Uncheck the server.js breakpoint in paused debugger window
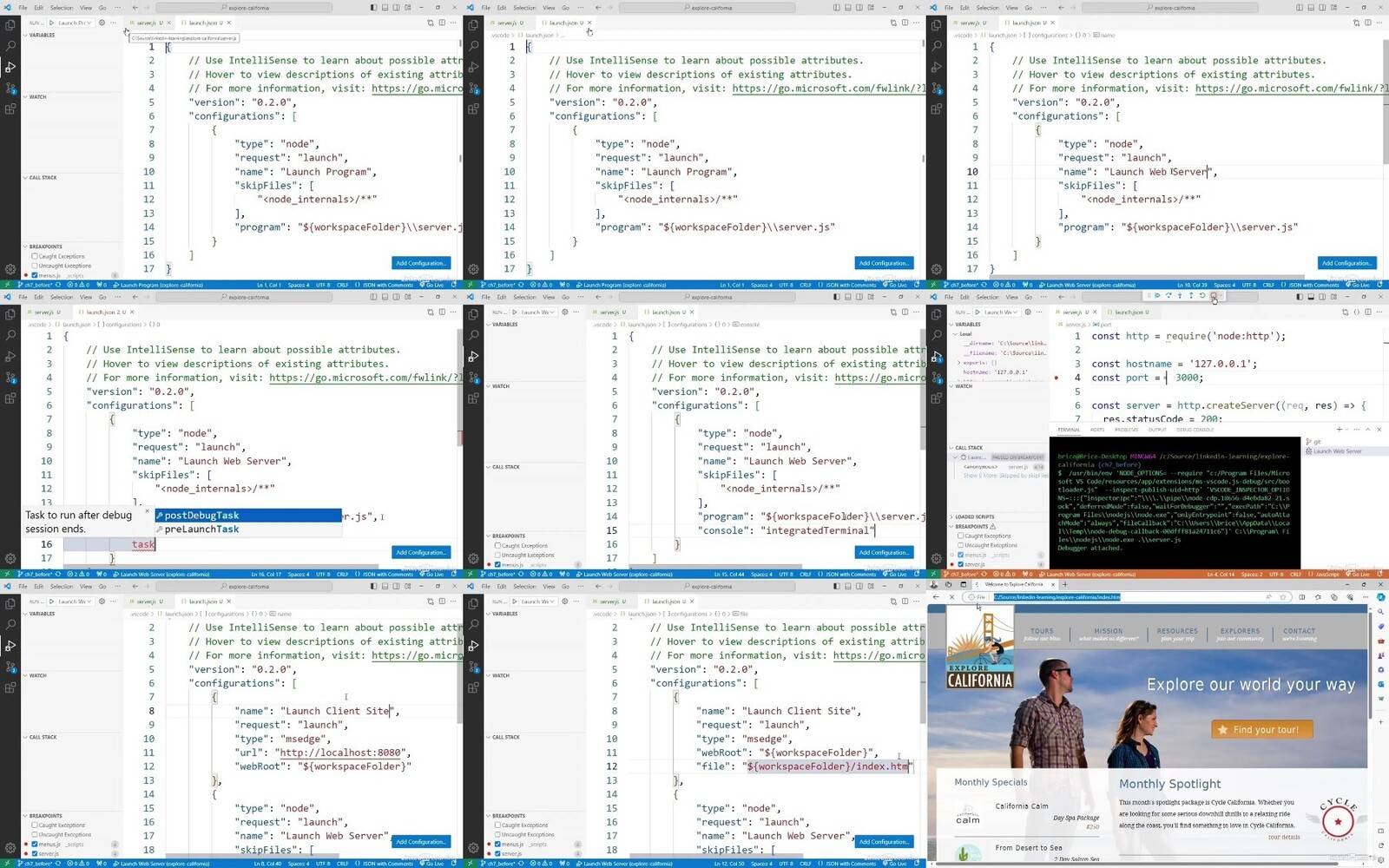 (961, 564)
